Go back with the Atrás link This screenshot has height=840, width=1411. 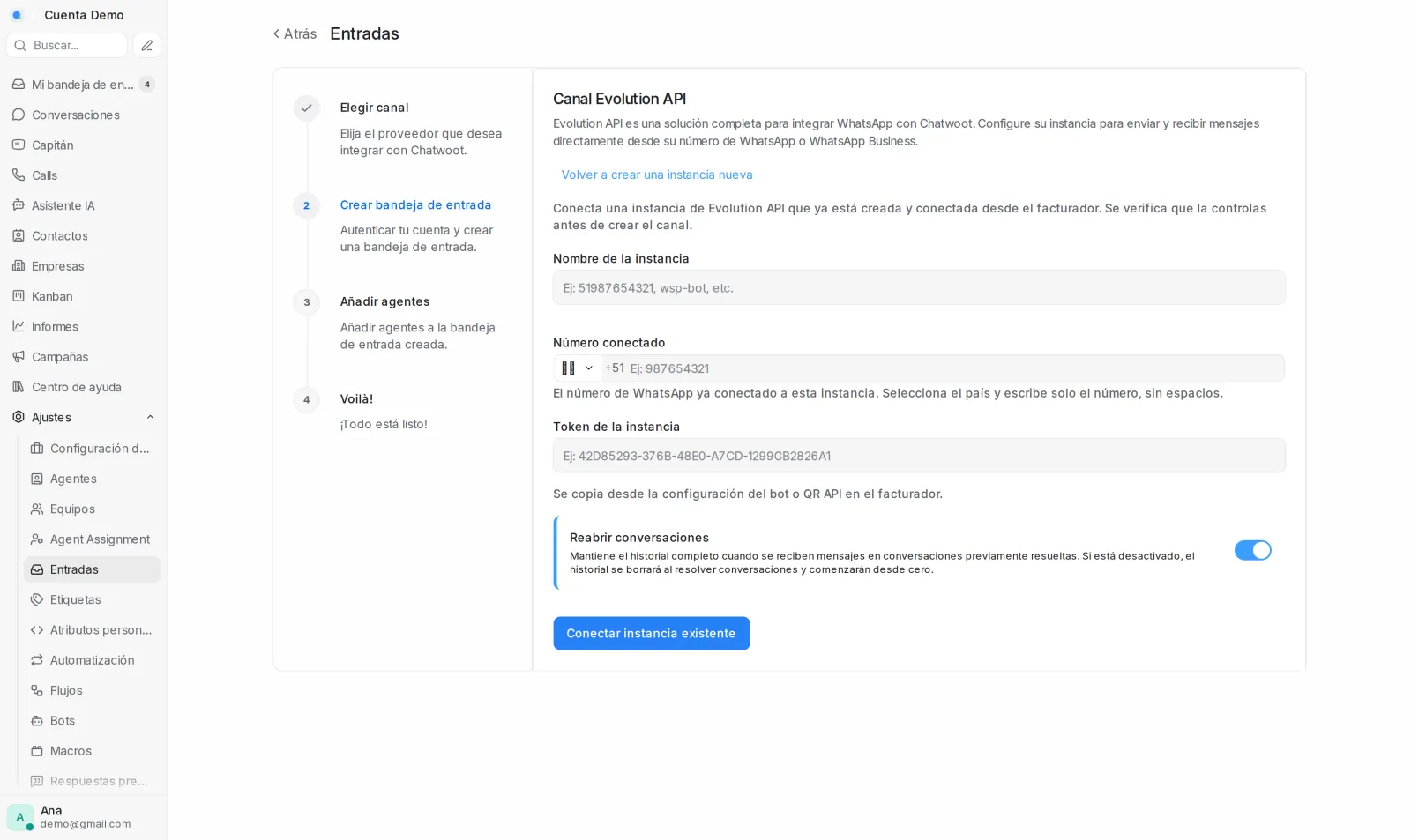click(295, 33)
